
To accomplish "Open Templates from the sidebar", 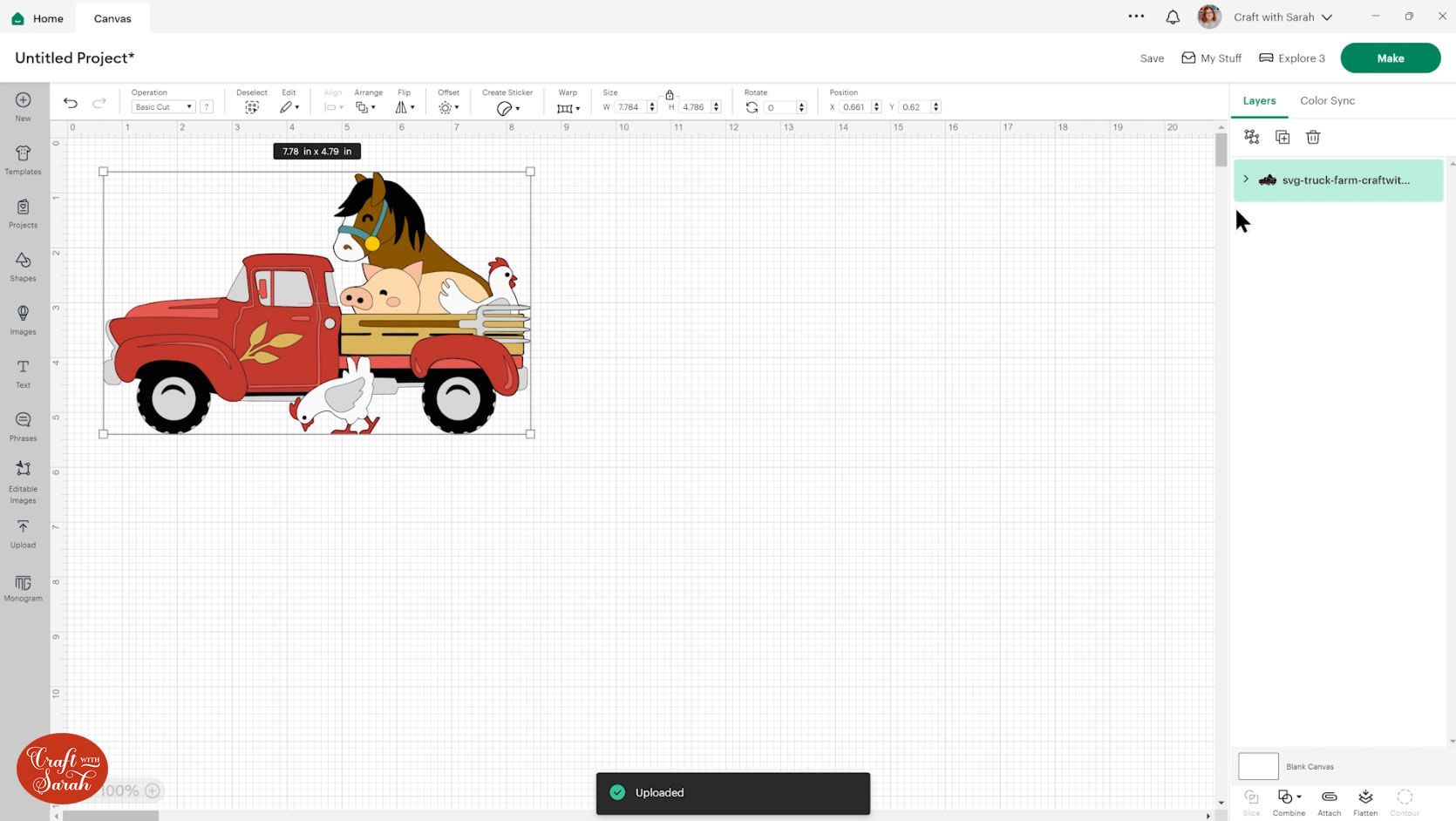I will point(23,160).
